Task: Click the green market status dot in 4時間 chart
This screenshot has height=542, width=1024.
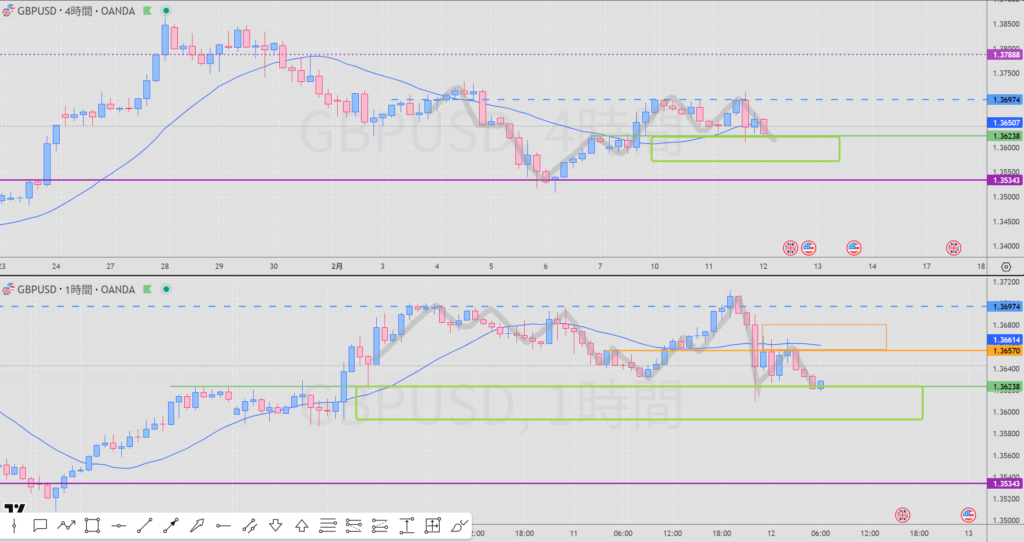Action: click(165, 10)
